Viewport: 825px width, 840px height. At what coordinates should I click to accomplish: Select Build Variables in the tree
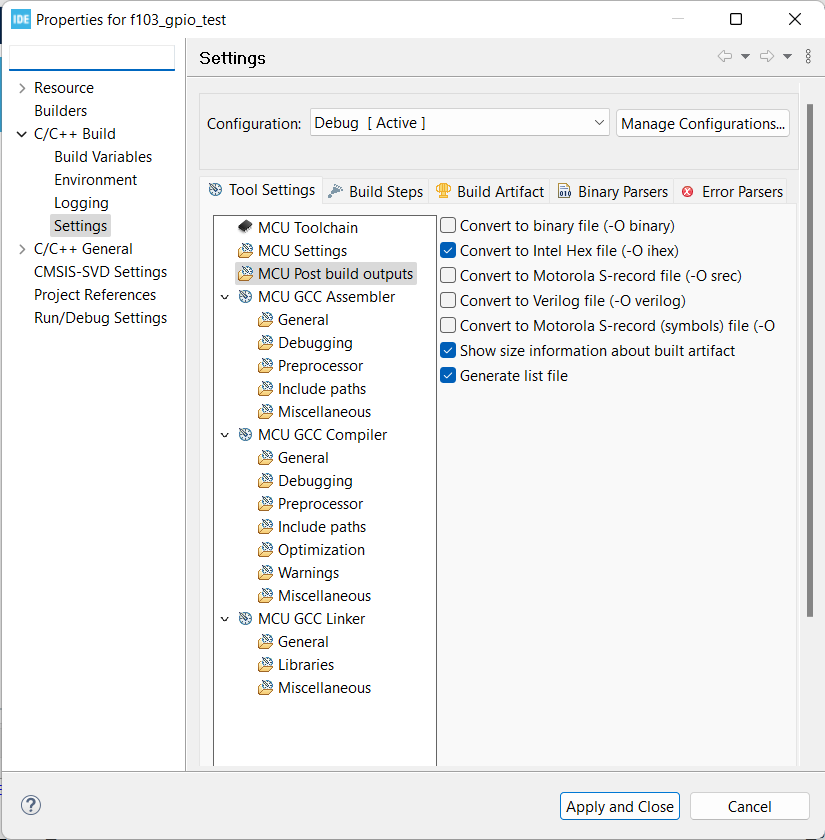(103, 157)
